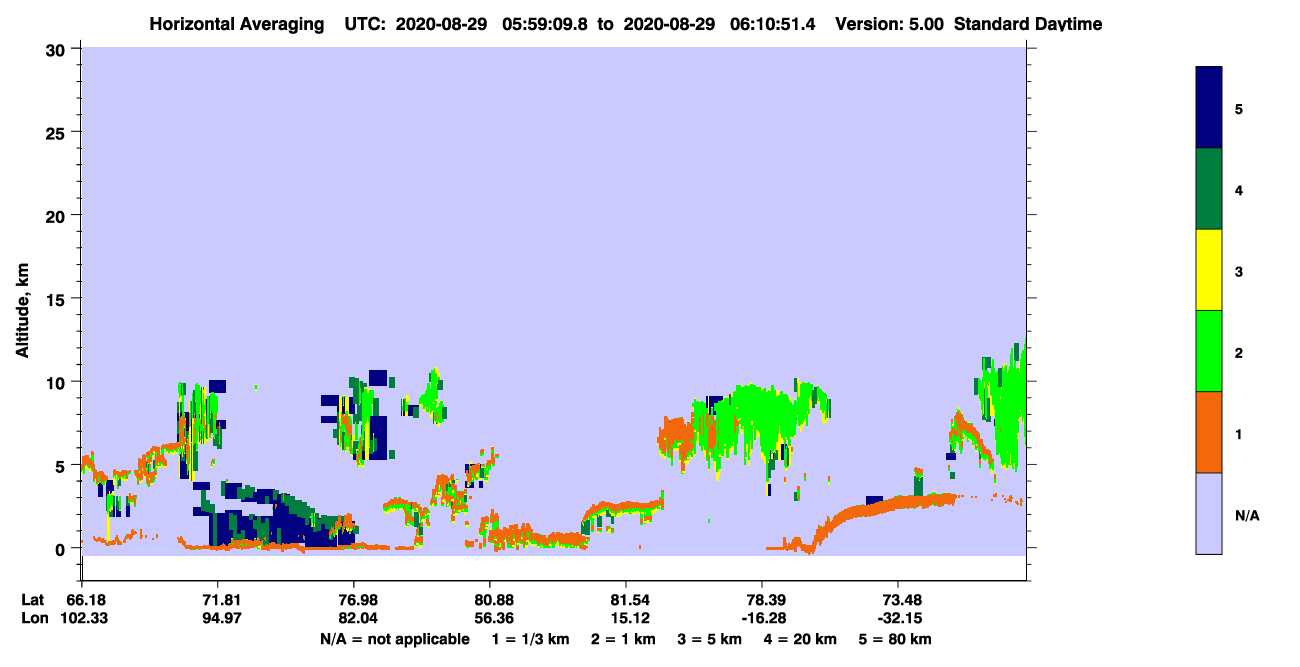Screen dimensions: 1300x667
Task: Click the lavender N/A colorbar segment
Action: (x=1209, y=513)
